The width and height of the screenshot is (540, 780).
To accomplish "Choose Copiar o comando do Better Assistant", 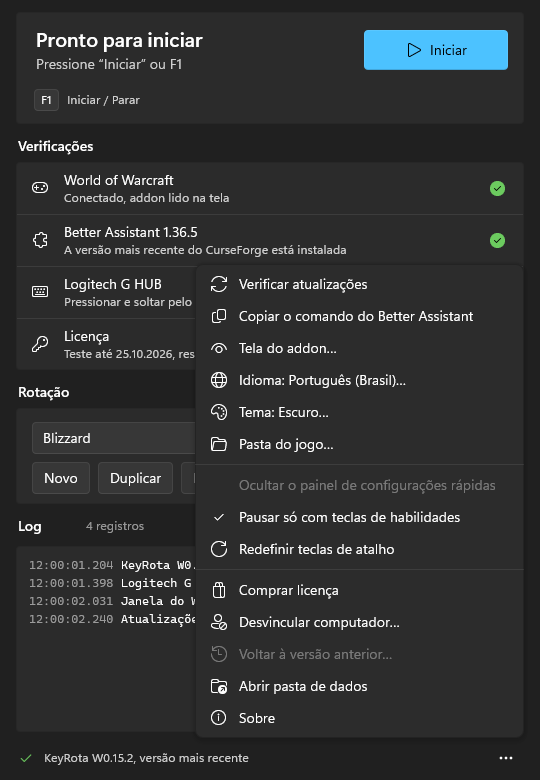I will (x=360, y=316).
